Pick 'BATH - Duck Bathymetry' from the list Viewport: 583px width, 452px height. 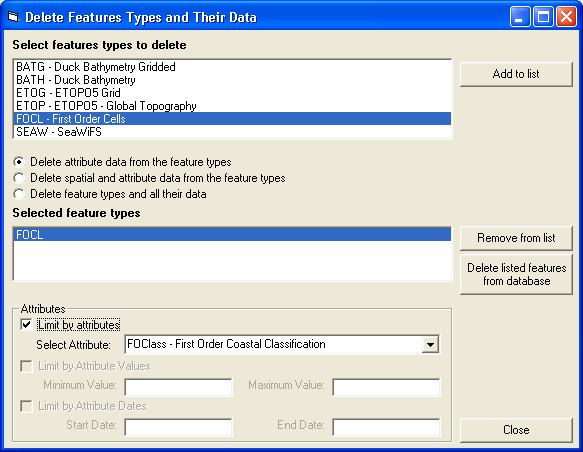[232, 80]
